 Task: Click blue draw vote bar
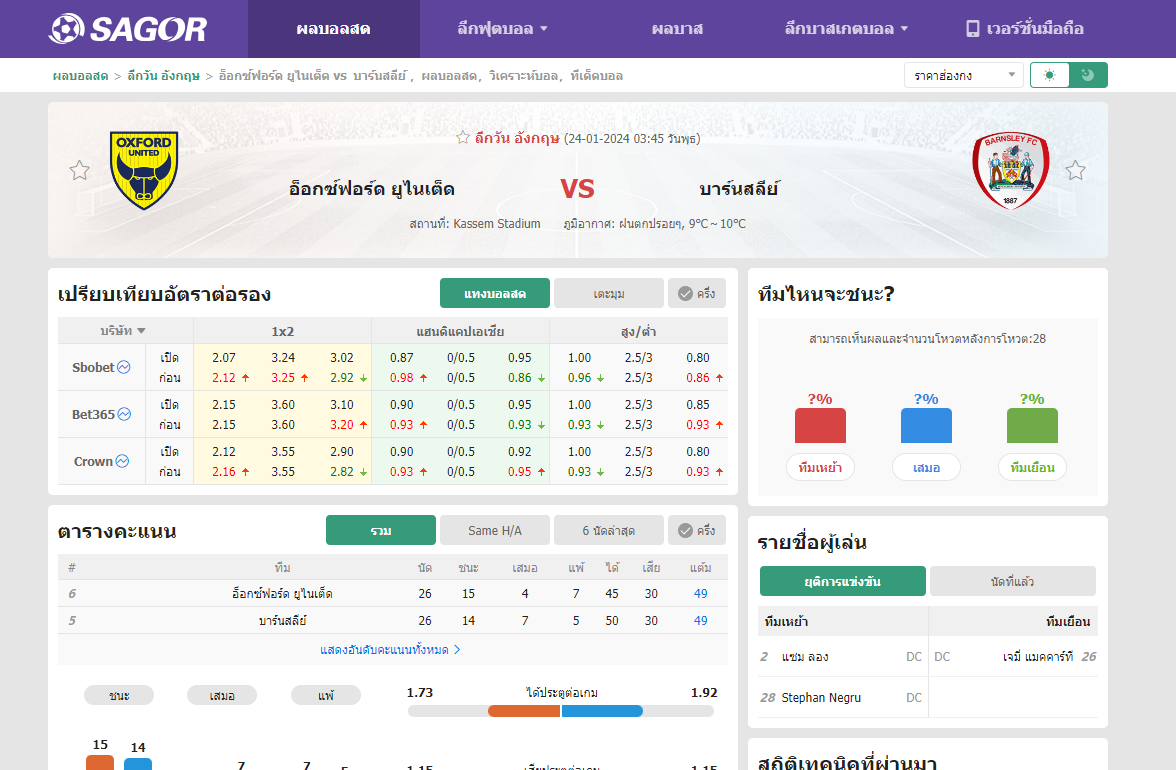click(x=926, y=425)
